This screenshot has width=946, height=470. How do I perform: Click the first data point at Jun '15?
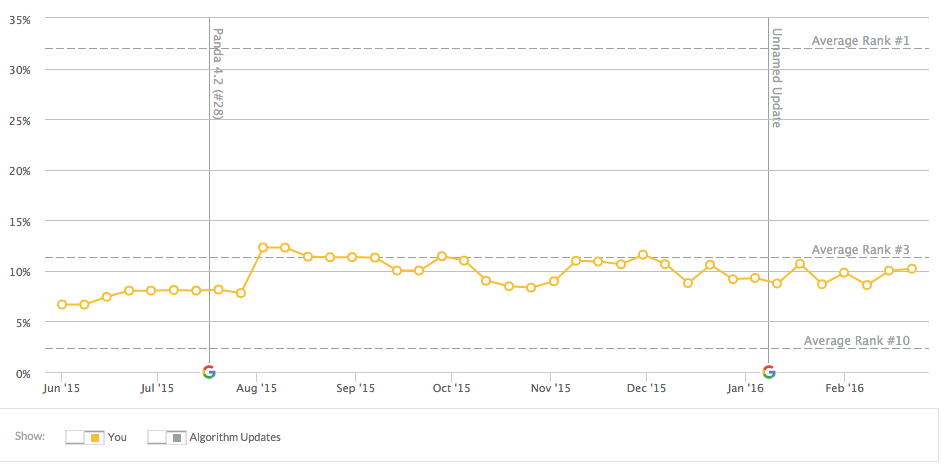[62, 304]
